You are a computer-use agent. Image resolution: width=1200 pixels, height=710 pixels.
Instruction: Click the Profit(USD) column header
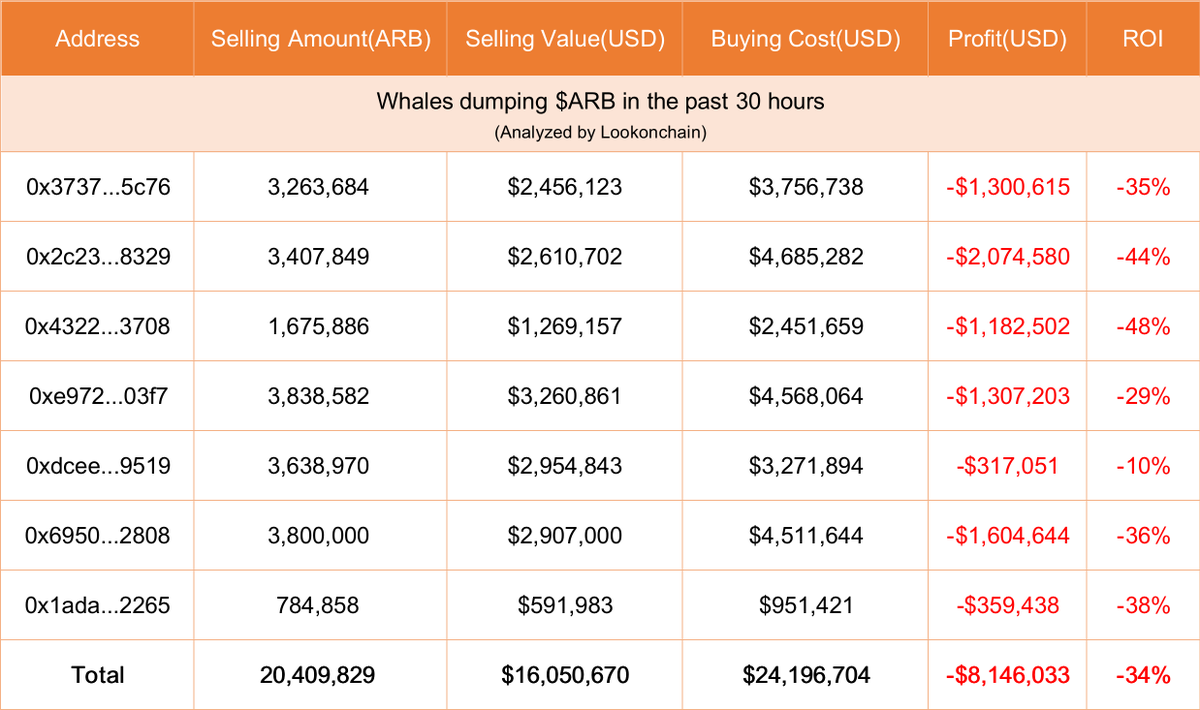(x=1007, y=40)
